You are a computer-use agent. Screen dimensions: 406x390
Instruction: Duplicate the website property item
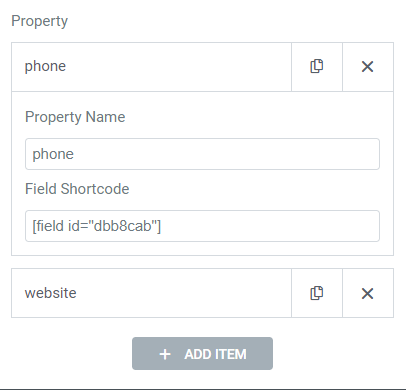[317, 293]
